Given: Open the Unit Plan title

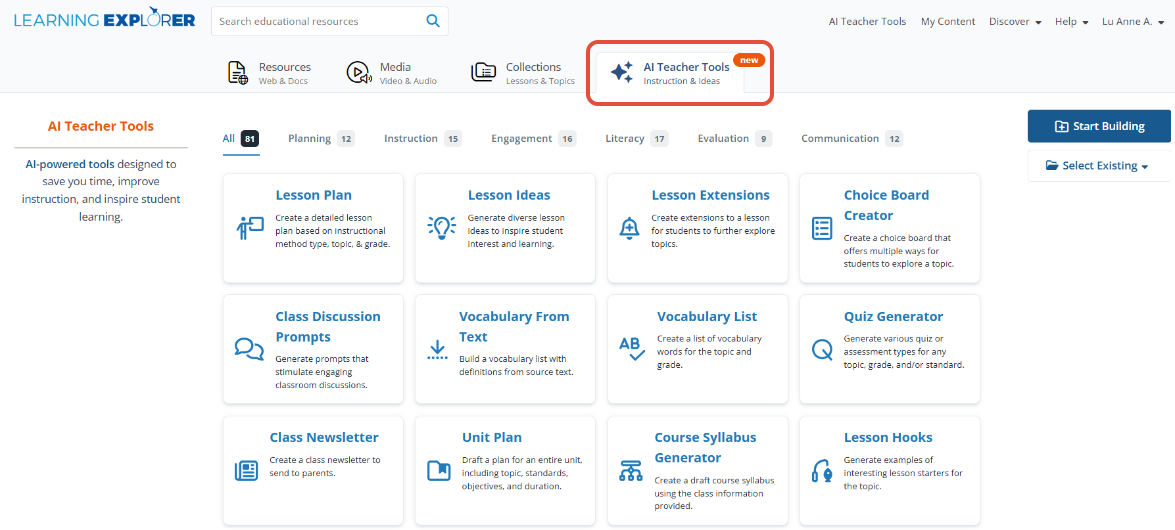Looking at the screenshot, I should [492, 437].
